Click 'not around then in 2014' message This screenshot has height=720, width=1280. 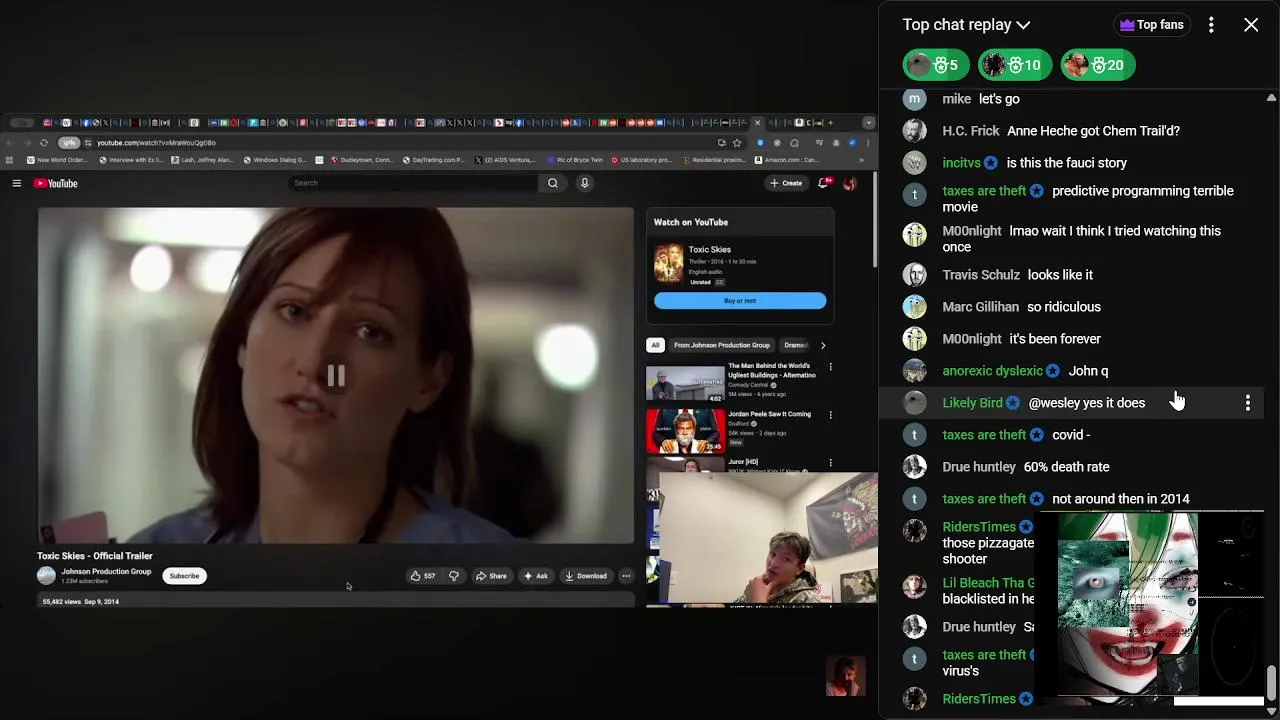pyautogui.click(x=1121, y=499)
